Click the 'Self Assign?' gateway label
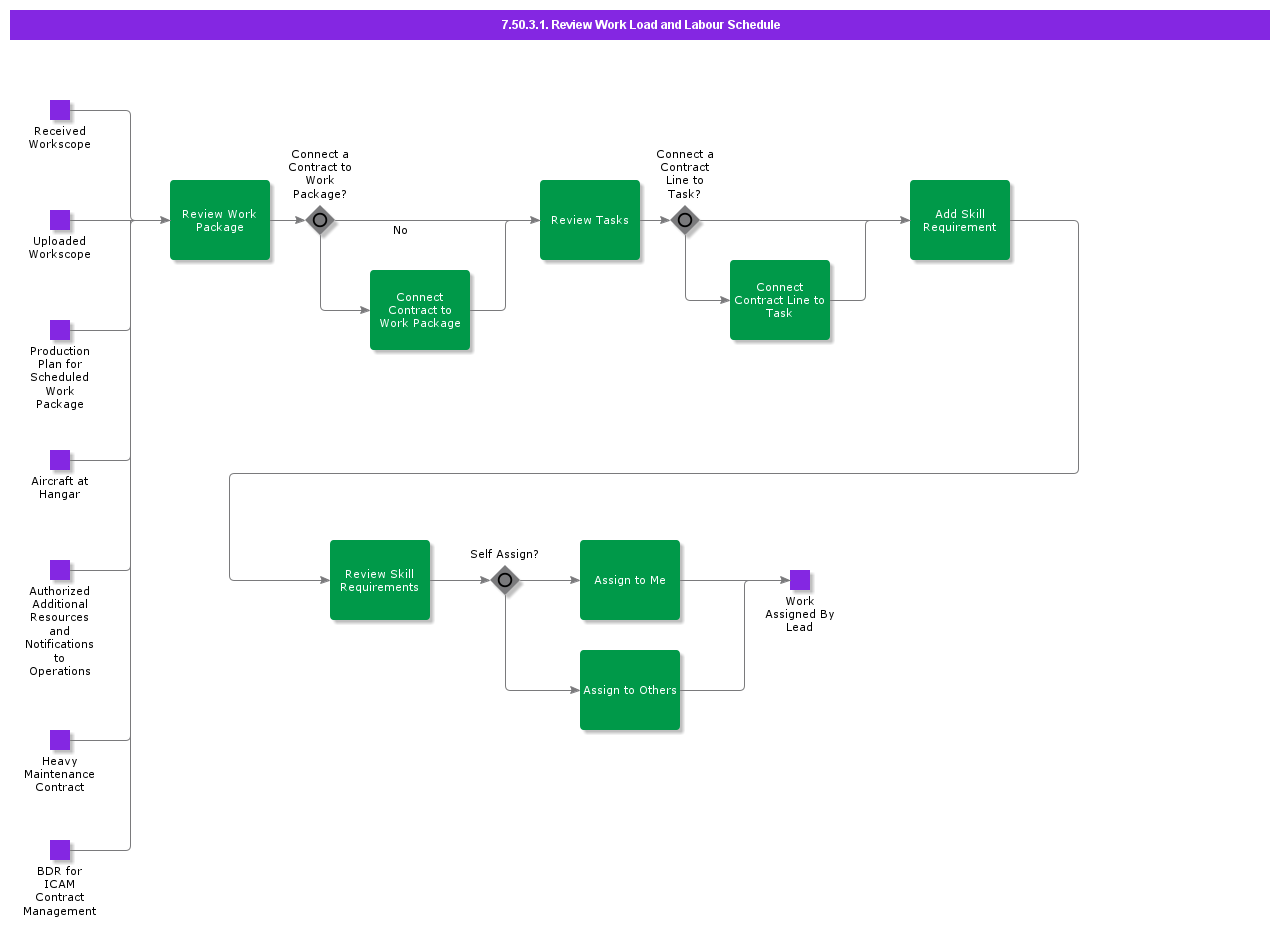1280x929 pixels. [505, 554]
